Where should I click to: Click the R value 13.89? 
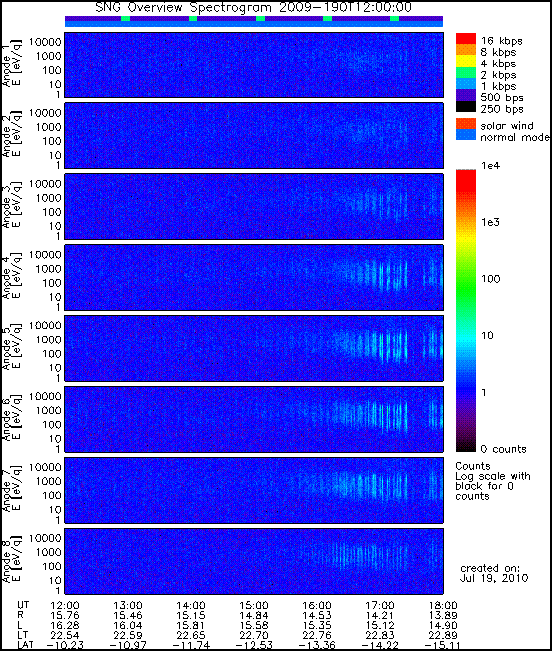click(443, 616)
